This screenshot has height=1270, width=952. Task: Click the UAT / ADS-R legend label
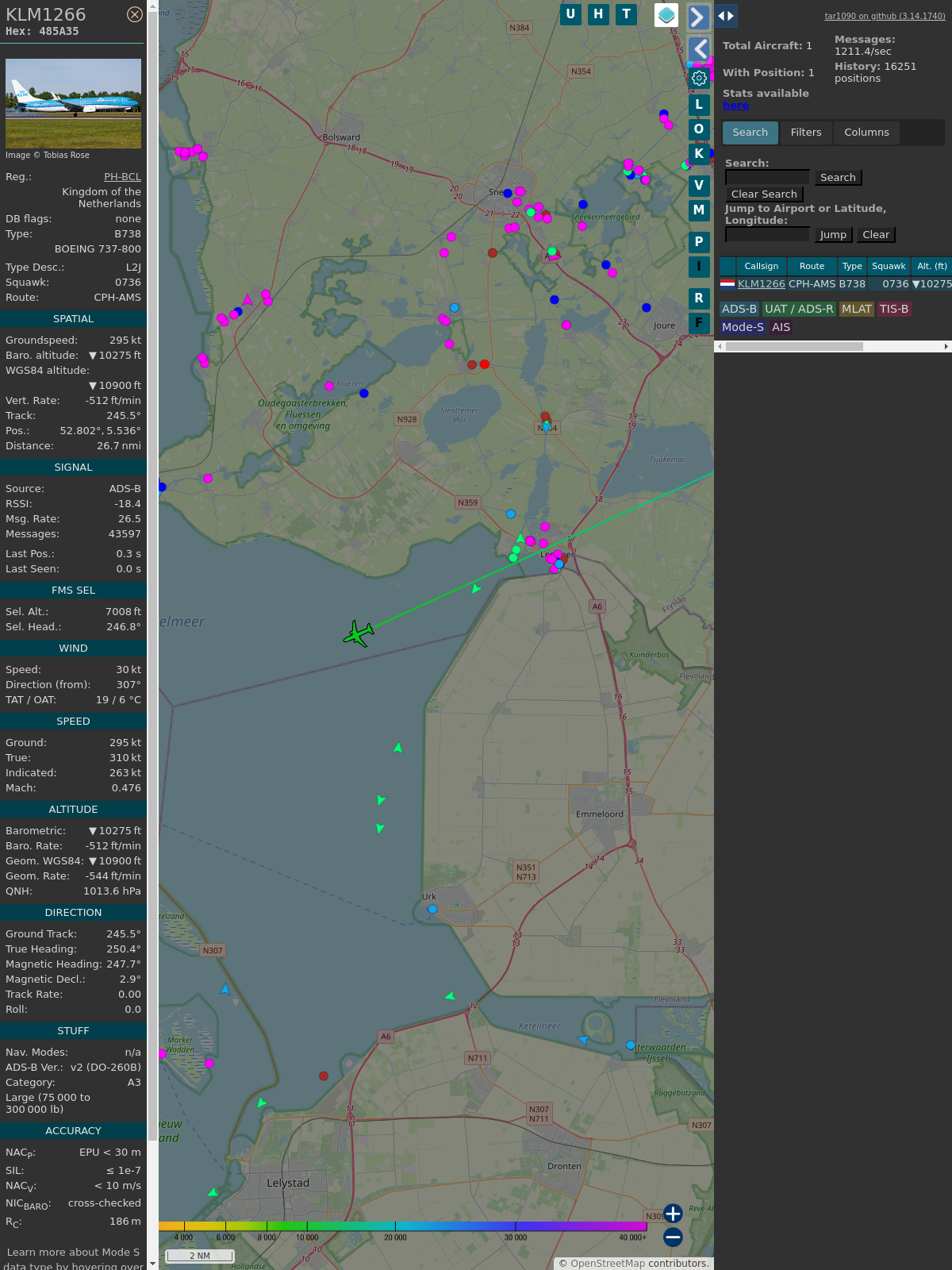pyautogui.click(x=799, y=310)
